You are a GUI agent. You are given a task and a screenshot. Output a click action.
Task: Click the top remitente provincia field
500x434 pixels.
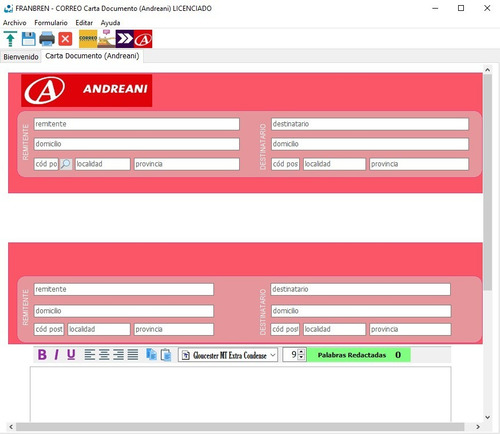187,164
